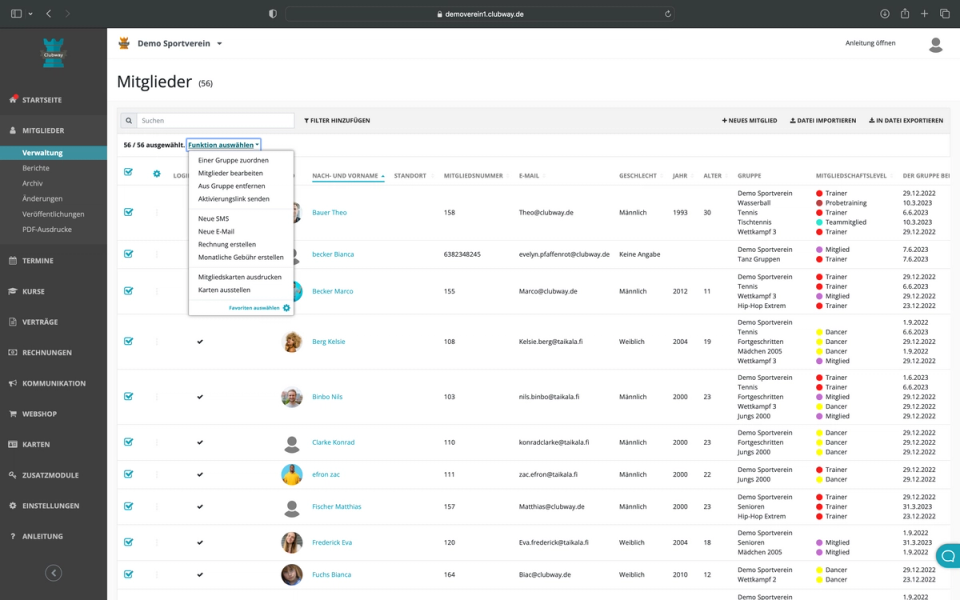The width and height of the screenshot is (960, 600).
Task: Uncheck the checkbox for Binbo Nils
Action: tap(128, 396)
